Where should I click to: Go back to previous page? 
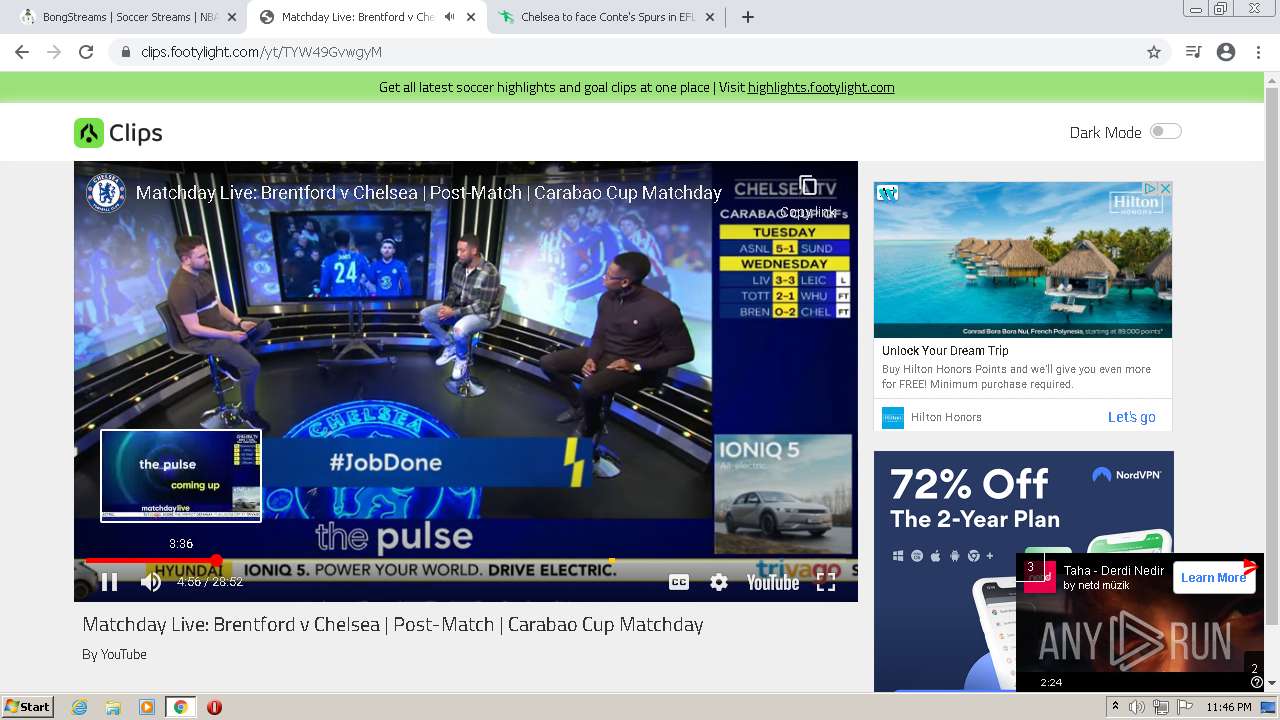pos(22,52)
